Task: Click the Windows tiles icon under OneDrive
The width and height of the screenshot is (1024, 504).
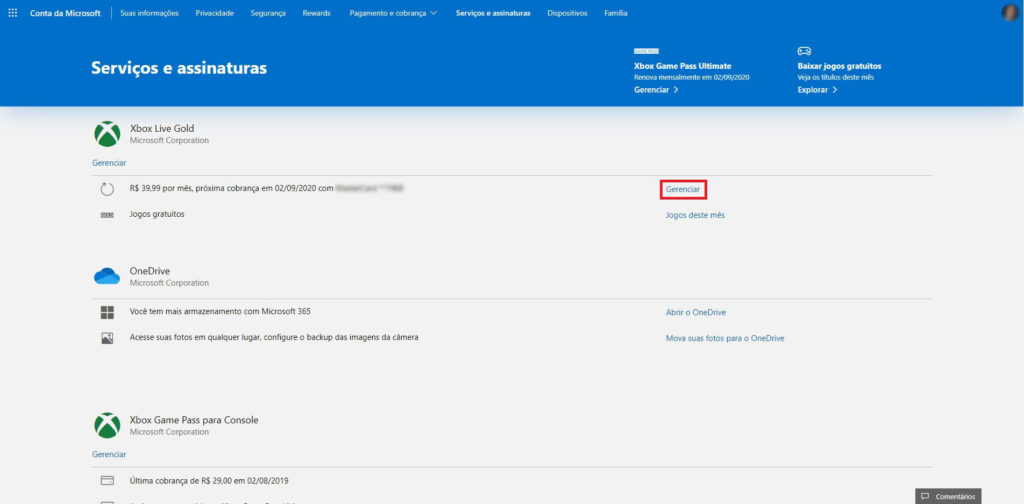Action: 107,312
